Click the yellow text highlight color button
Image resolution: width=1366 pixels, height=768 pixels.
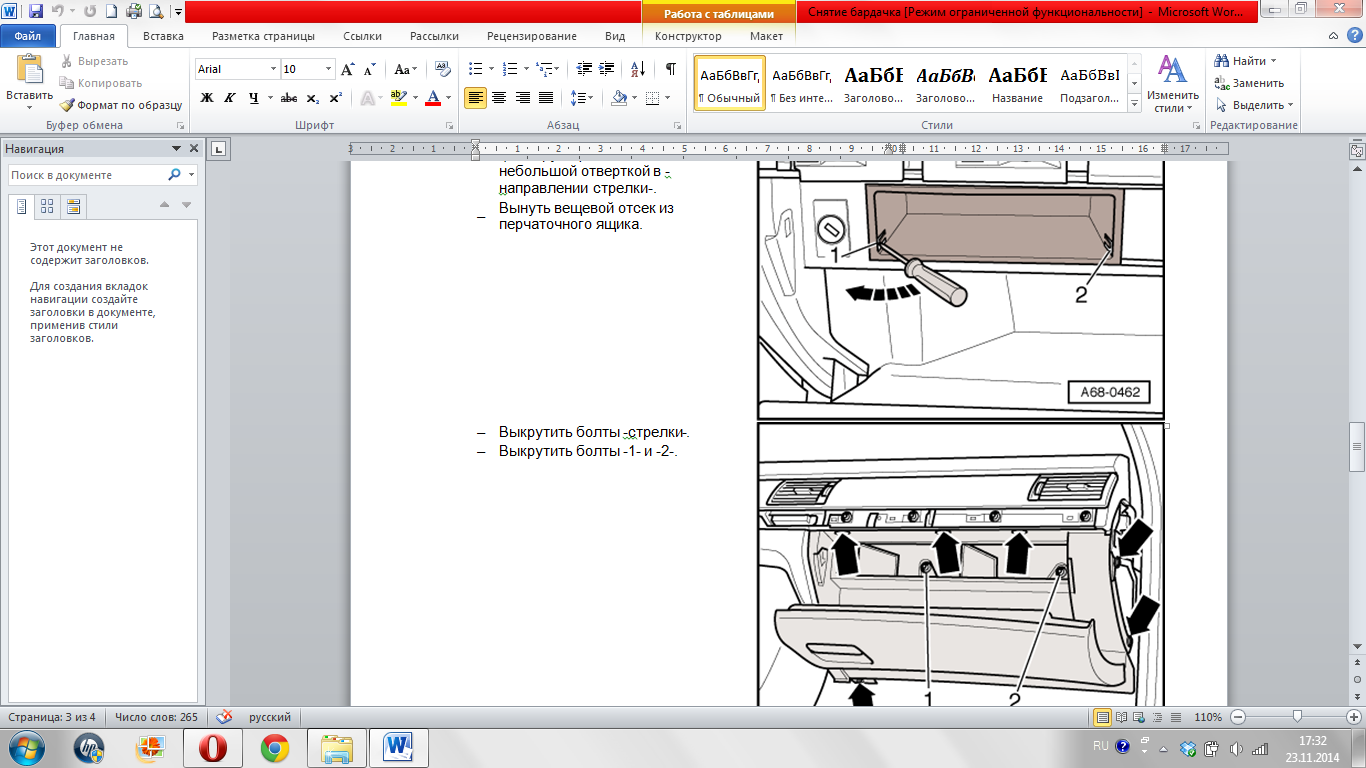click(398, 98)
